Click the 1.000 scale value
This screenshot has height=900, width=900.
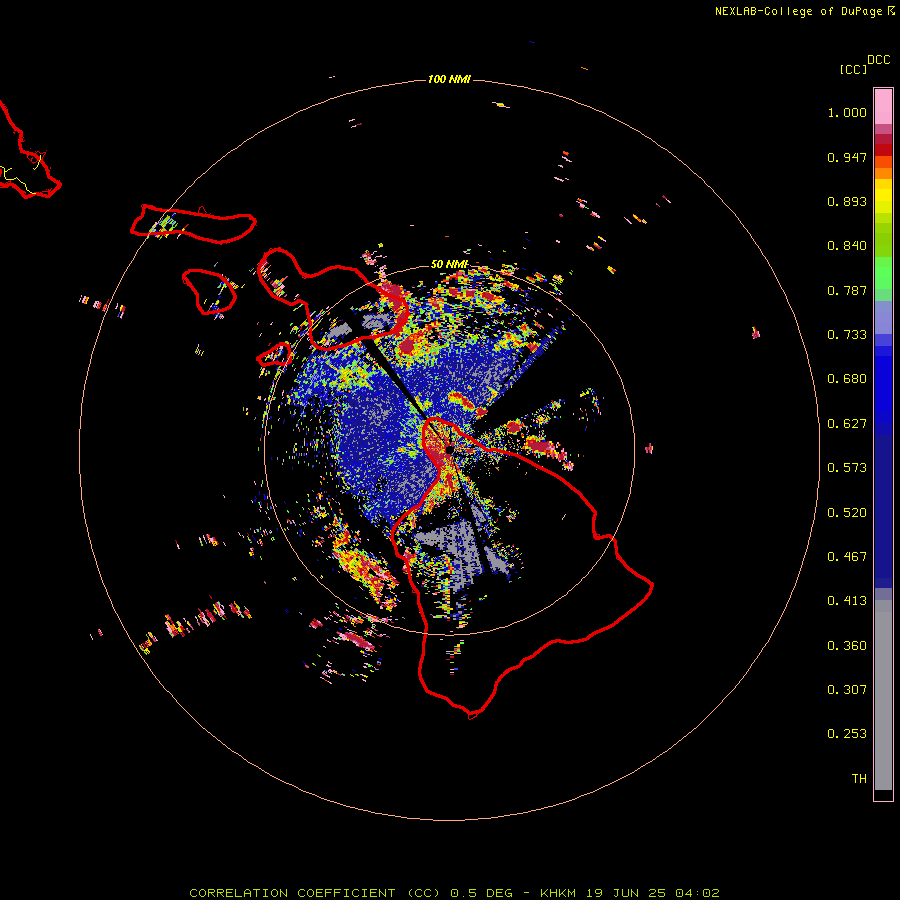(847, 112)
